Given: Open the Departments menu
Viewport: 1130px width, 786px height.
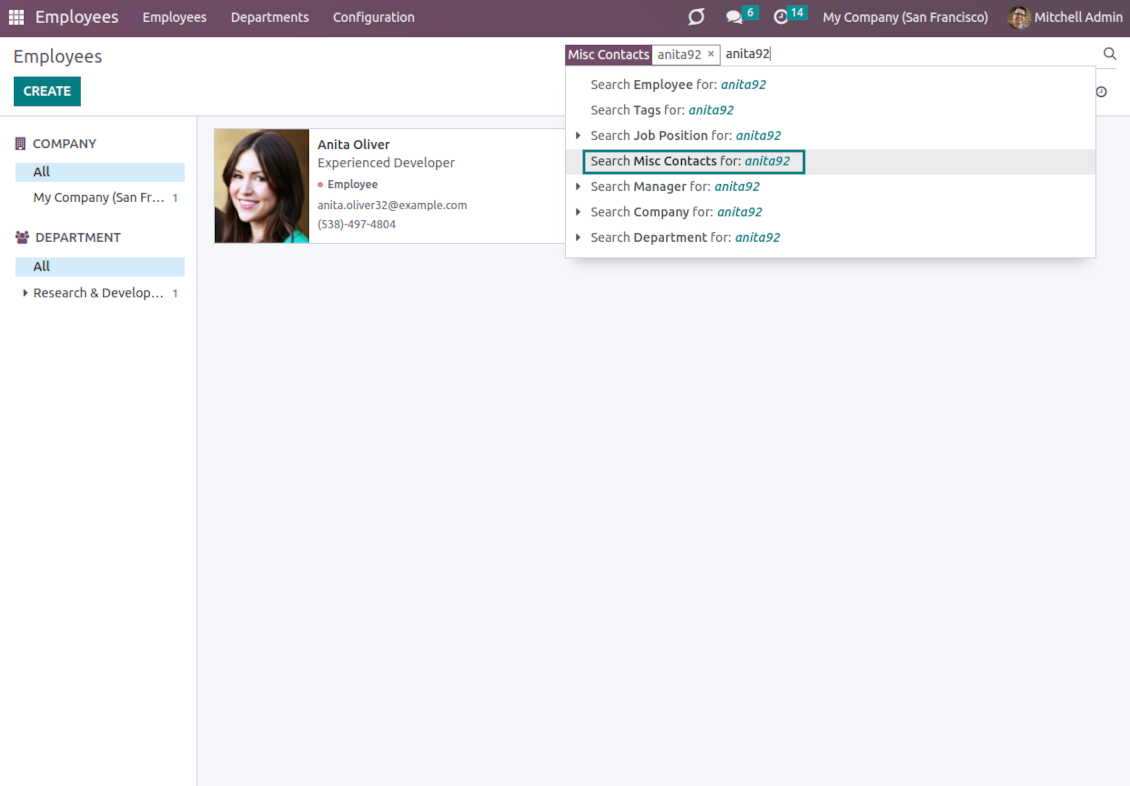Looking at the screenshot, I should click(269, 17).
